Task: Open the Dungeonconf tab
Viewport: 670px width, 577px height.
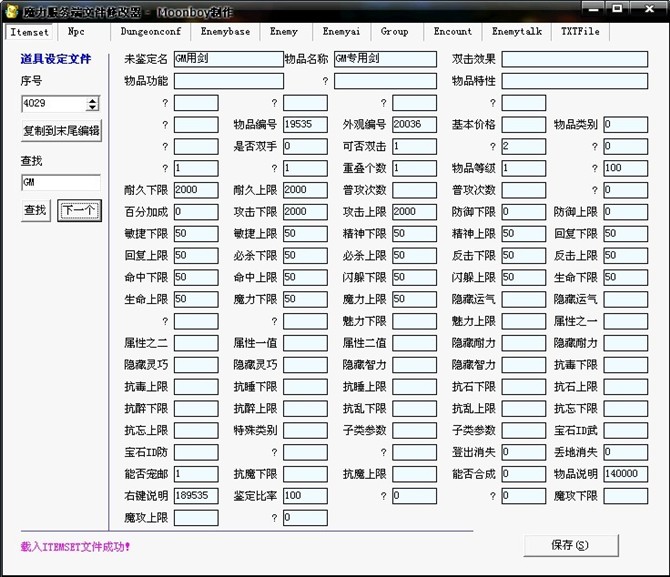Action: 150,32
